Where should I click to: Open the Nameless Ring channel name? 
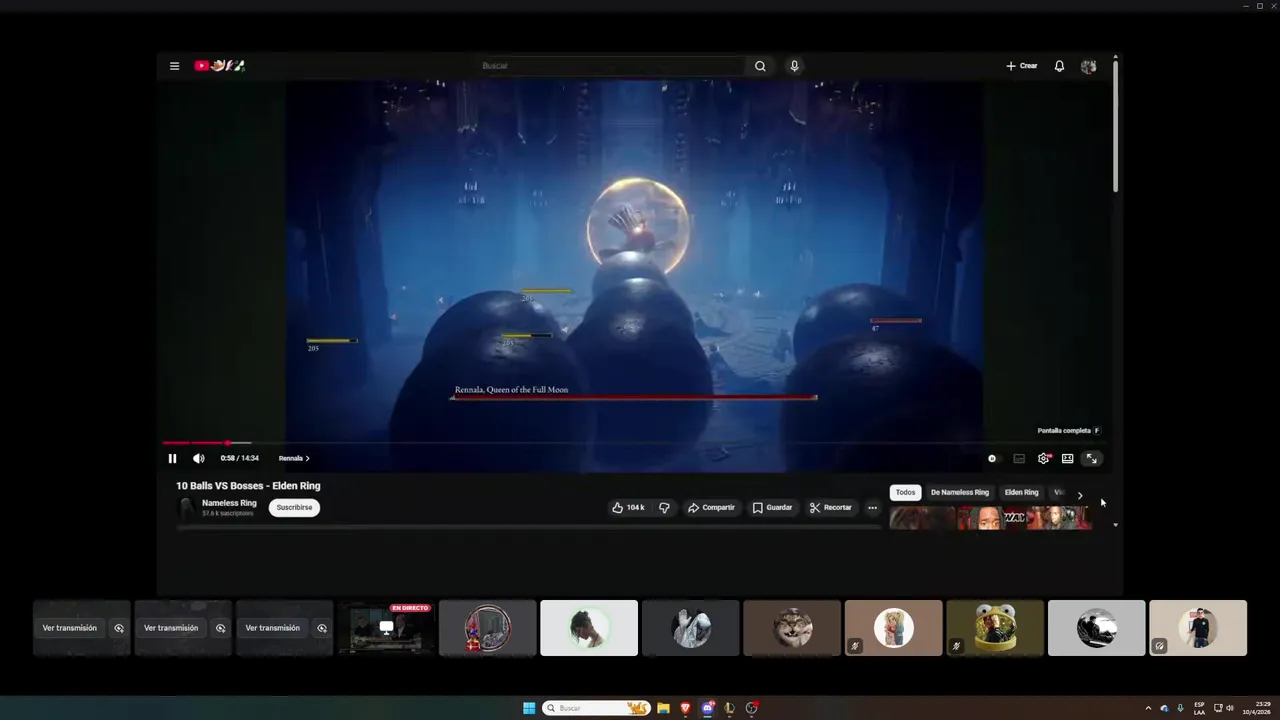(229, 503)
